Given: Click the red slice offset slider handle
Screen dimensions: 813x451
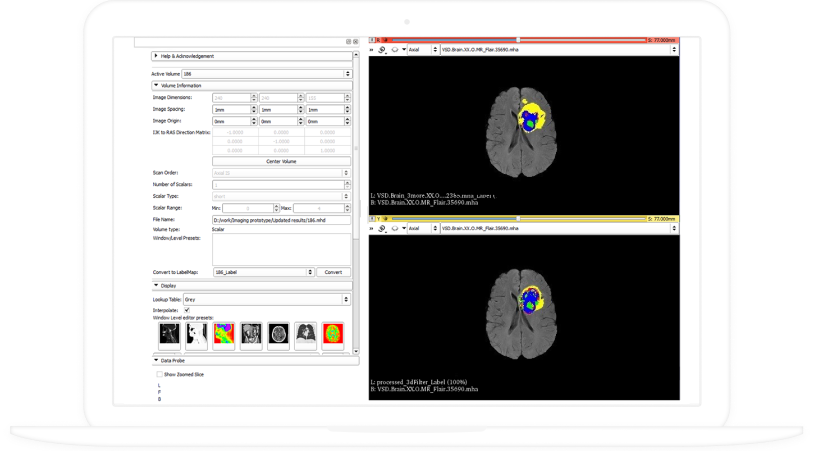Looking at the screenshot, I should 517,40.
